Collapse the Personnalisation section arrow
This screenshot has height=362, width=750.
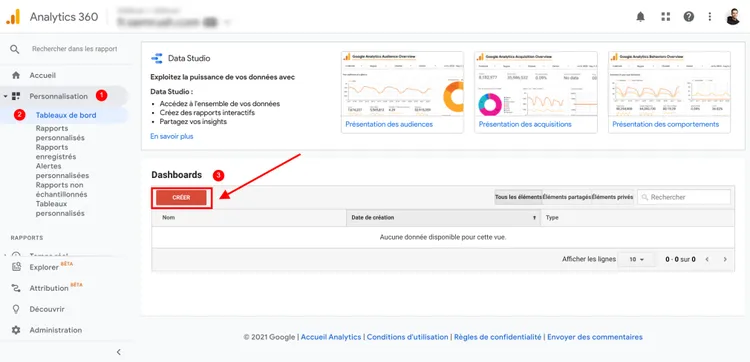coord(5,96)
